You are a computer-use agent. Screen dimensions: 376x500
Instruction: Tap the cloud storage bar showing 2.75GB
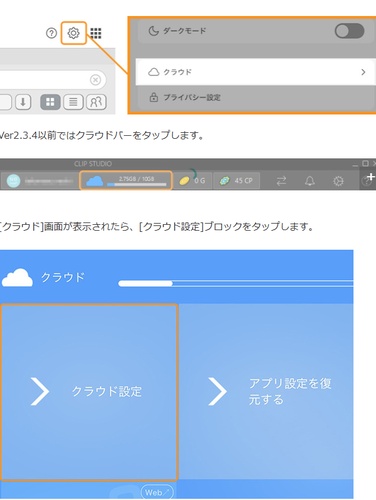click(126, 181)
